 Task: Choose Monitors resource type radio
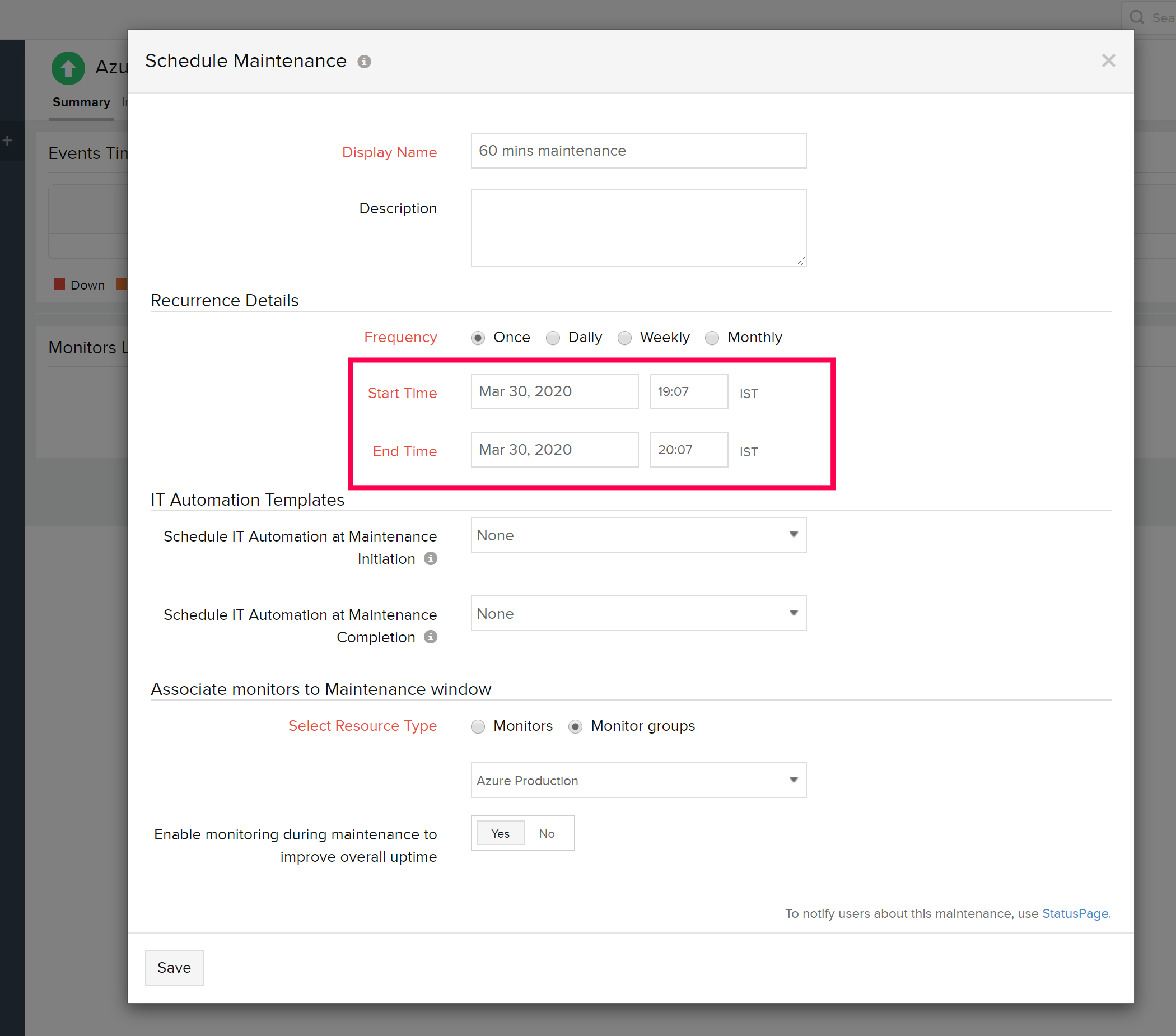pos(478,726)
